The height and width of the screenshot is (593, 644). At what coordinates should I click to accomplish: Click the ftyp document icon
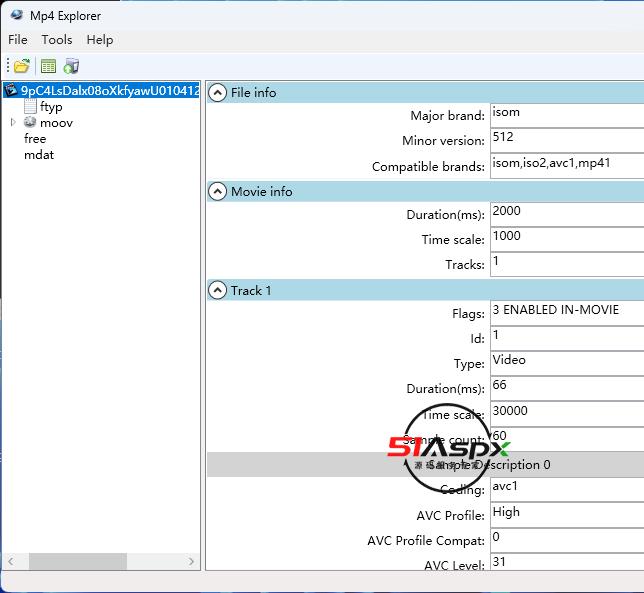click(x=30, y=106)
